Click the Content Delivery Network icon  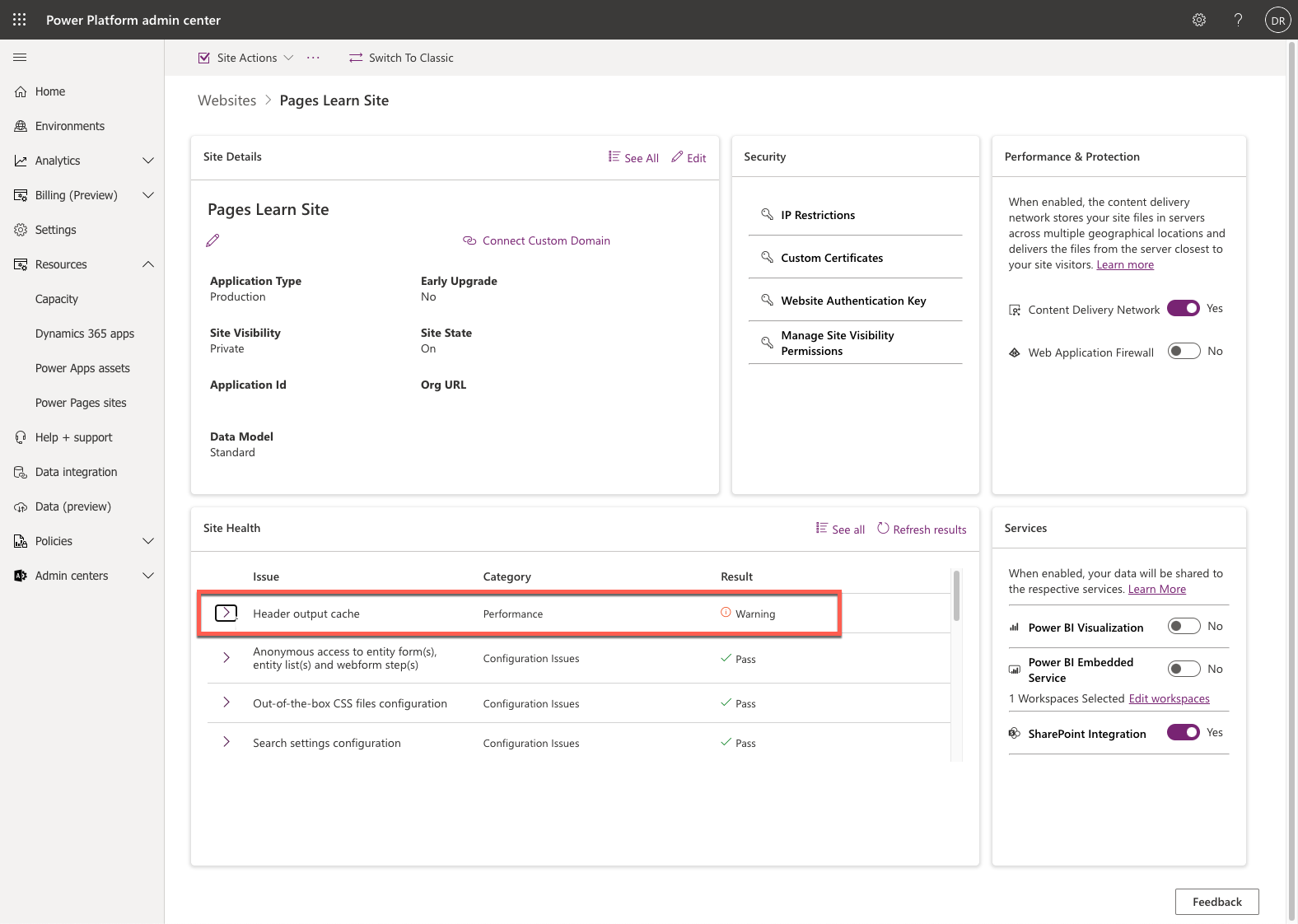click(x=1015, y=310)
